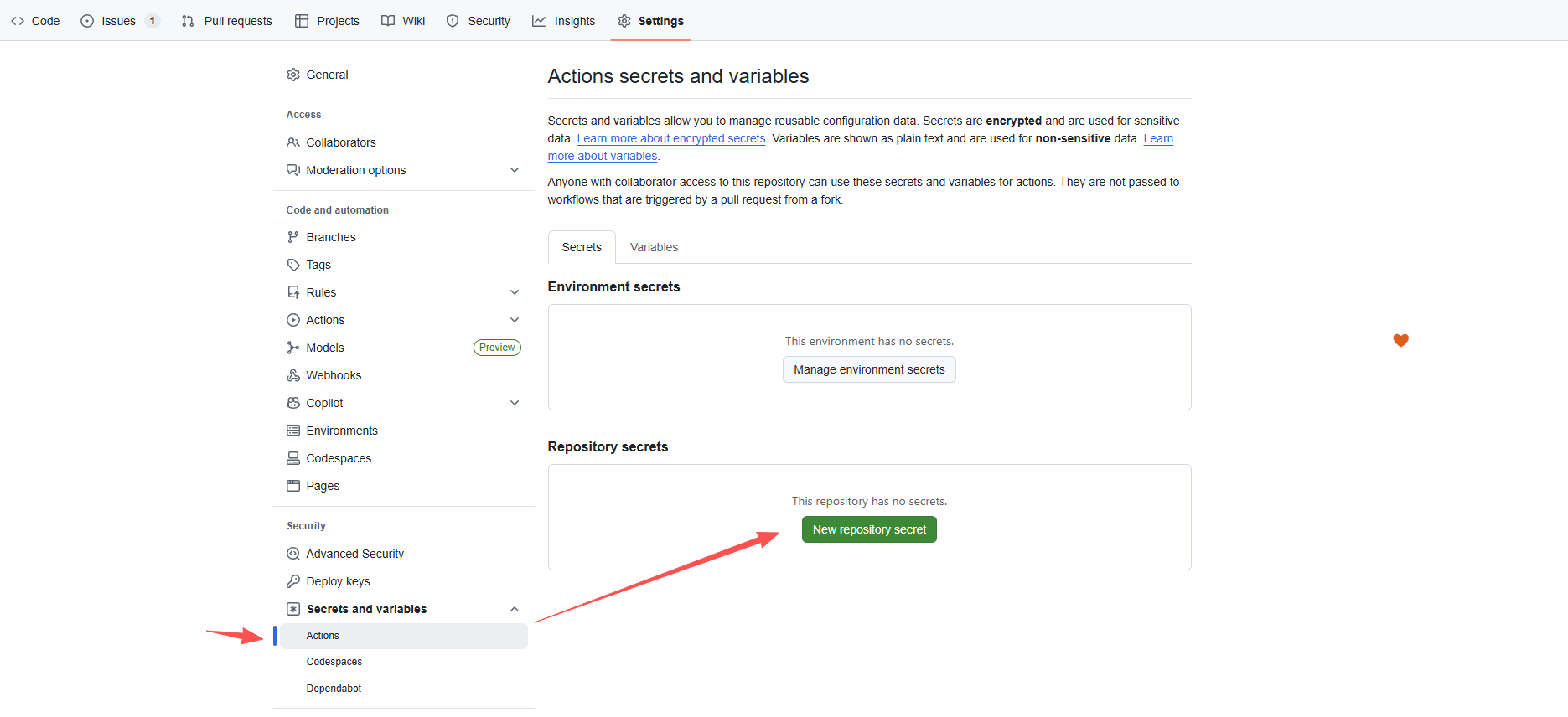Click the Projects table icon
The height and width of the screenshot is (717, 1568).
[x=302, y=21]
